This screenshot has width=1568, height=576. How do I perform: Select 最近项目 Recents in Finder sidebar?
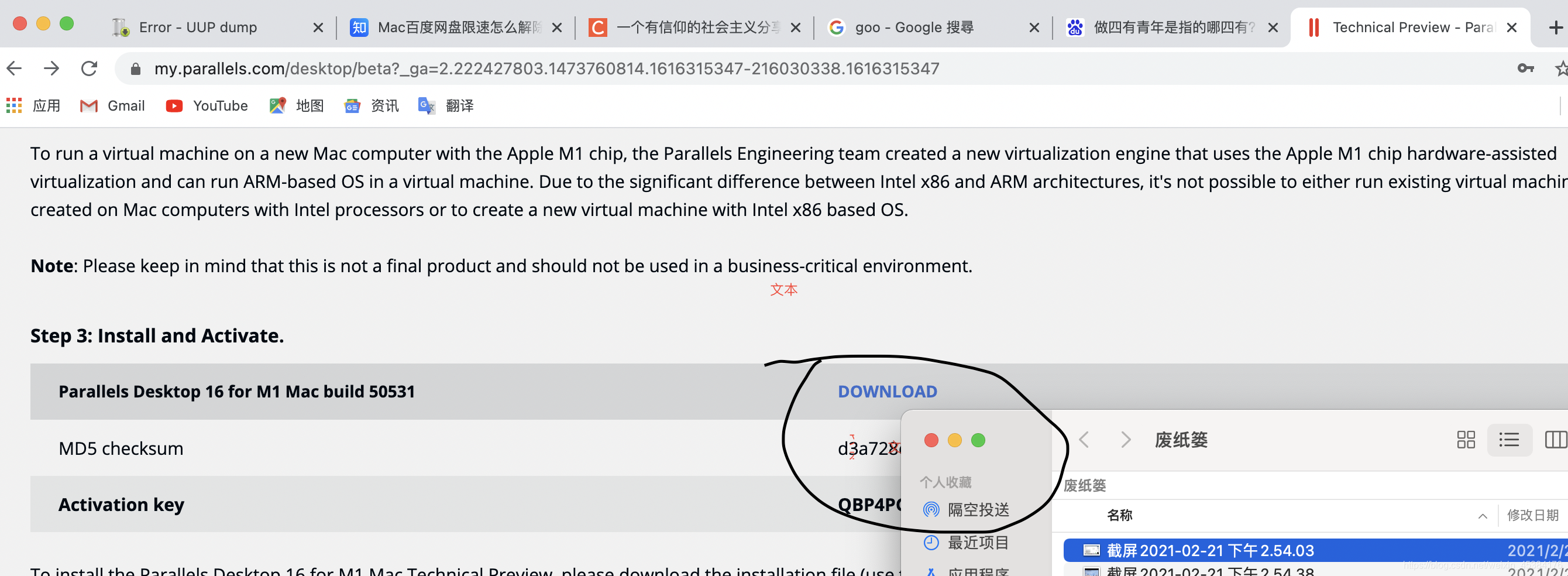point(967,543)
